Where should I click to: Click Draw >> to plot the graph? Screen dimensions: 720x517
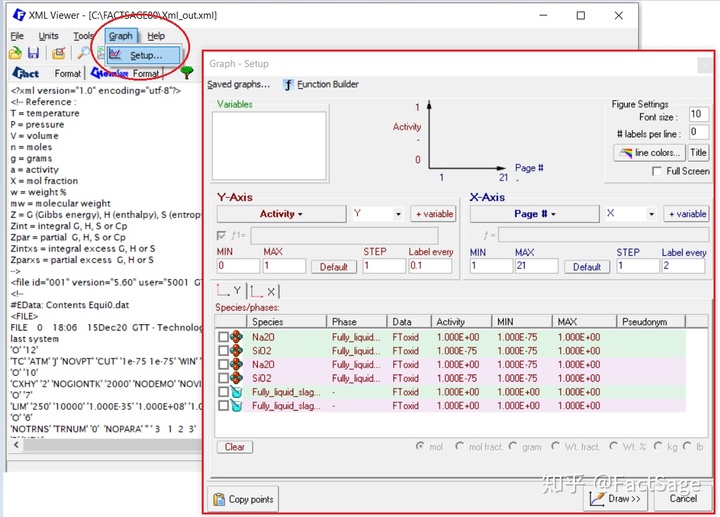[615, 499]
